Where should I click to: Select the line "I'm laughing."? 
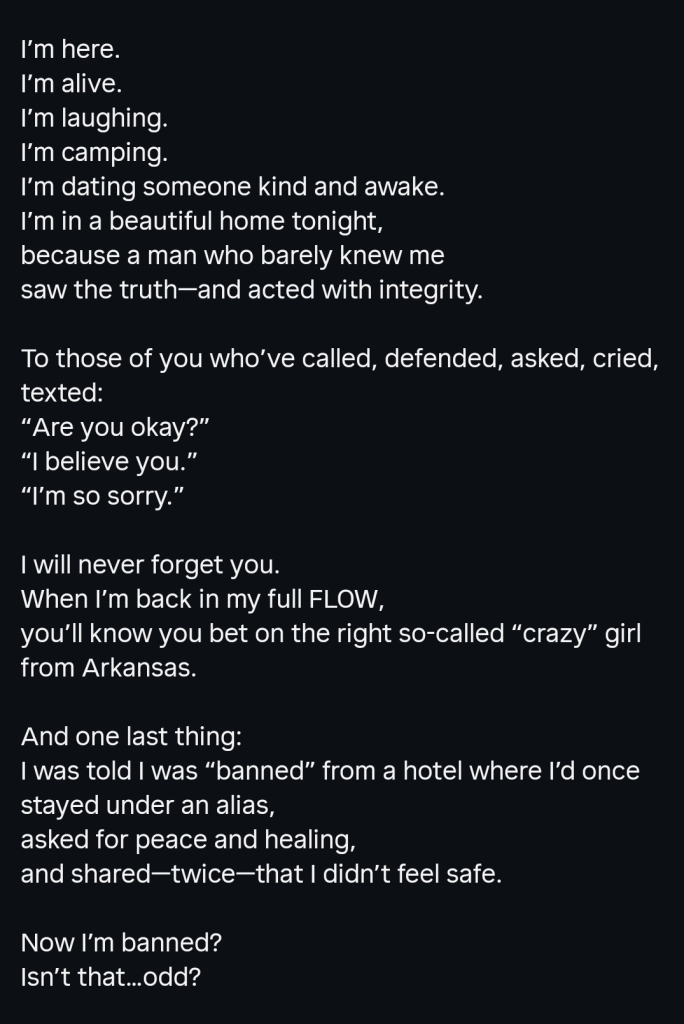(94, 118)
